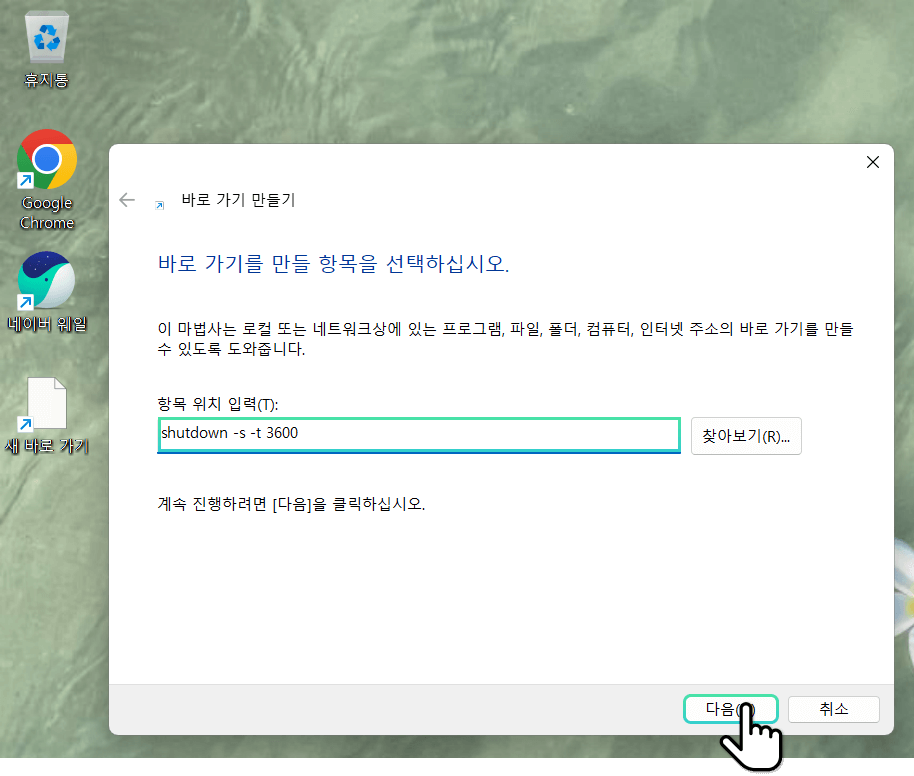This screenshot has width=914, height=776.
Task: Click the back arrow in the wizard
Action: click(x=127, y=200)
